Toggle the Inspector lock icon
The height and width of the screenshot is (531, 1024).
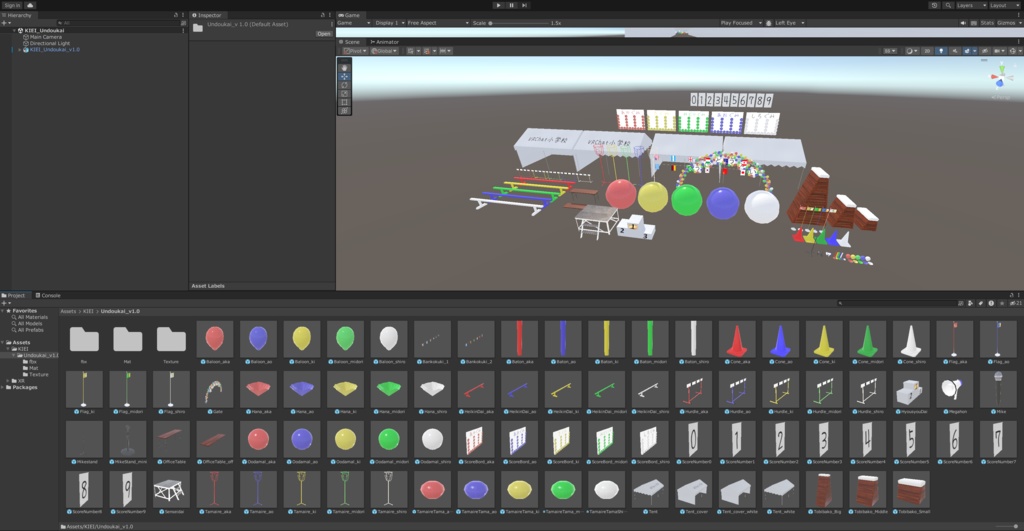click(x=323, y=15)
